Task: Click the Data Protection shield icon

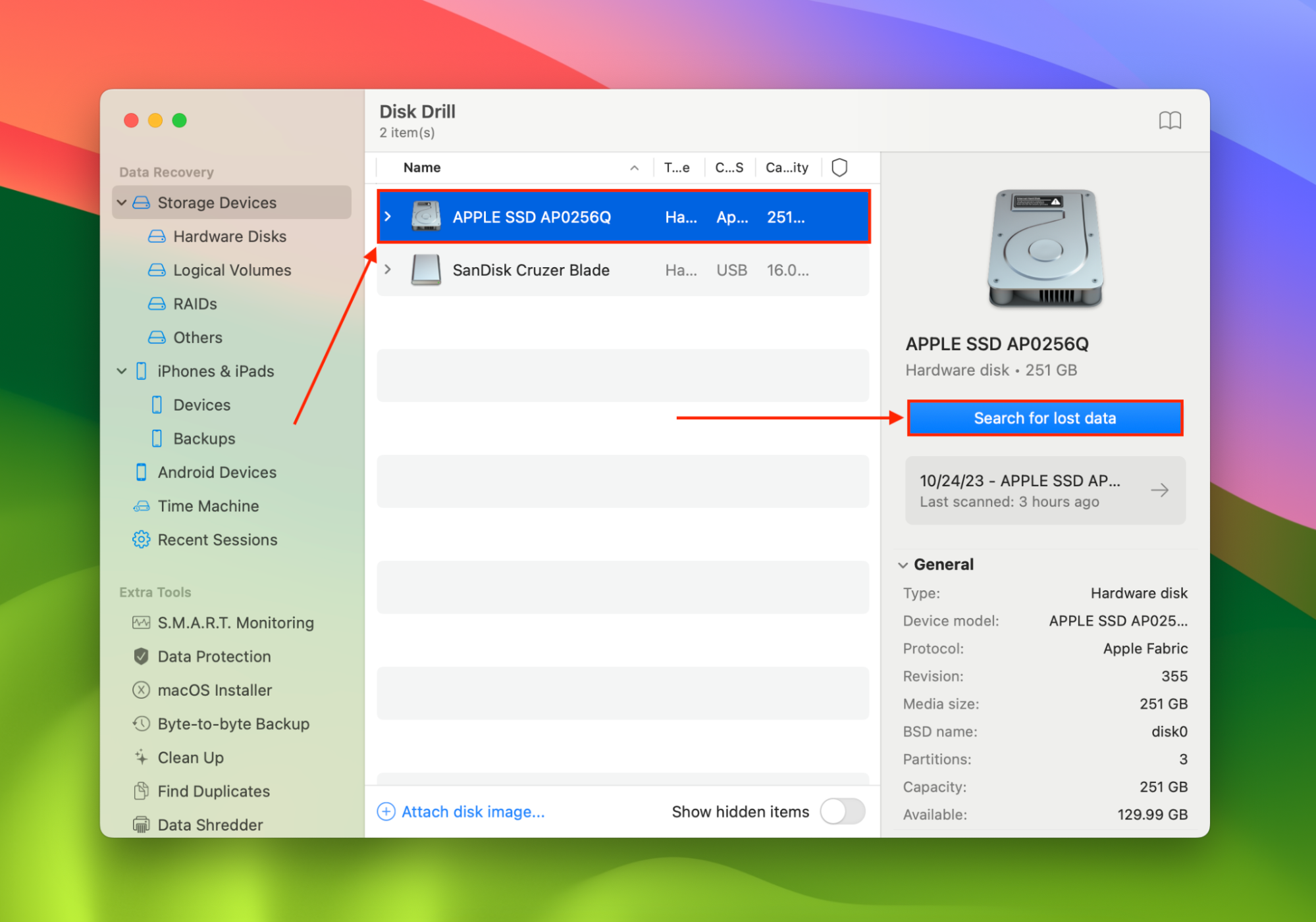Action: coord(141,656)
